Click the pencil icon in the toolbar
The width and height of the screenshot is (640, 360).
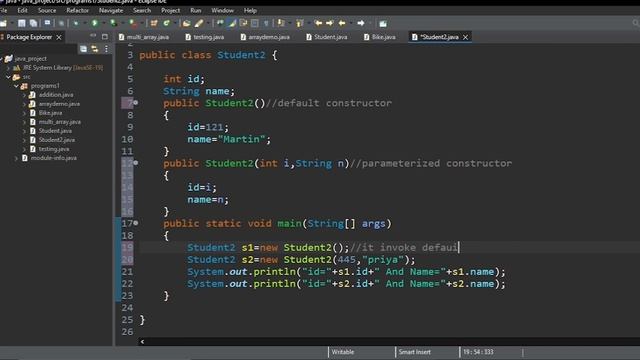tap(199, 23)
